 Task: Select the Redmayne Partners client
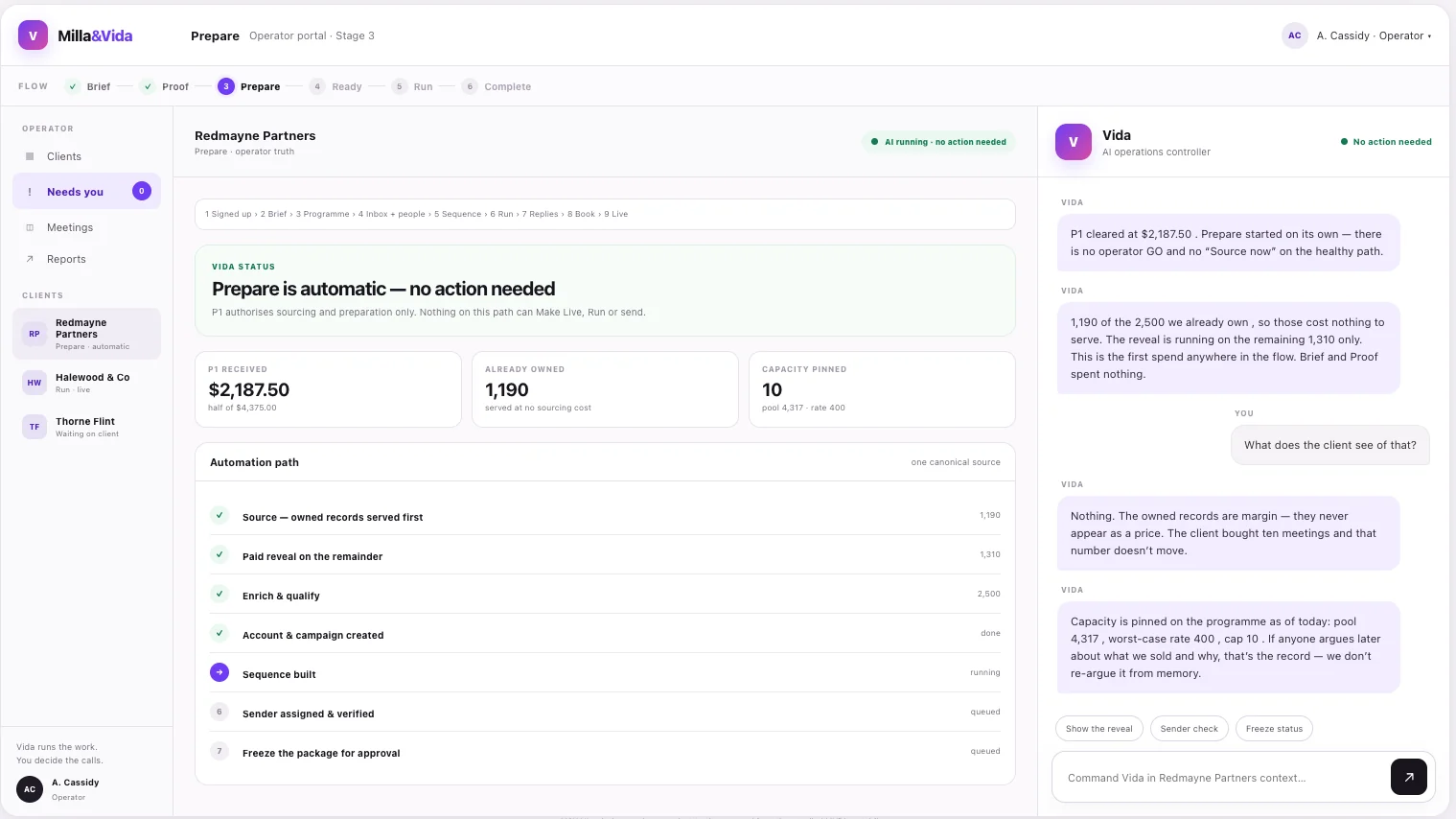86,334
